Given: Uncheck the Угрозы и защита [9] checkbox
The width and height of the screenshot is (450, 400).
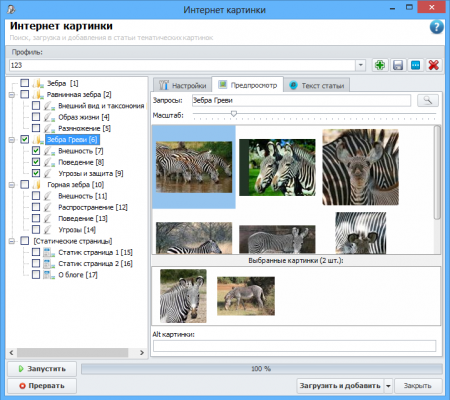Looking at the screenshot, I should coord(36,173).
